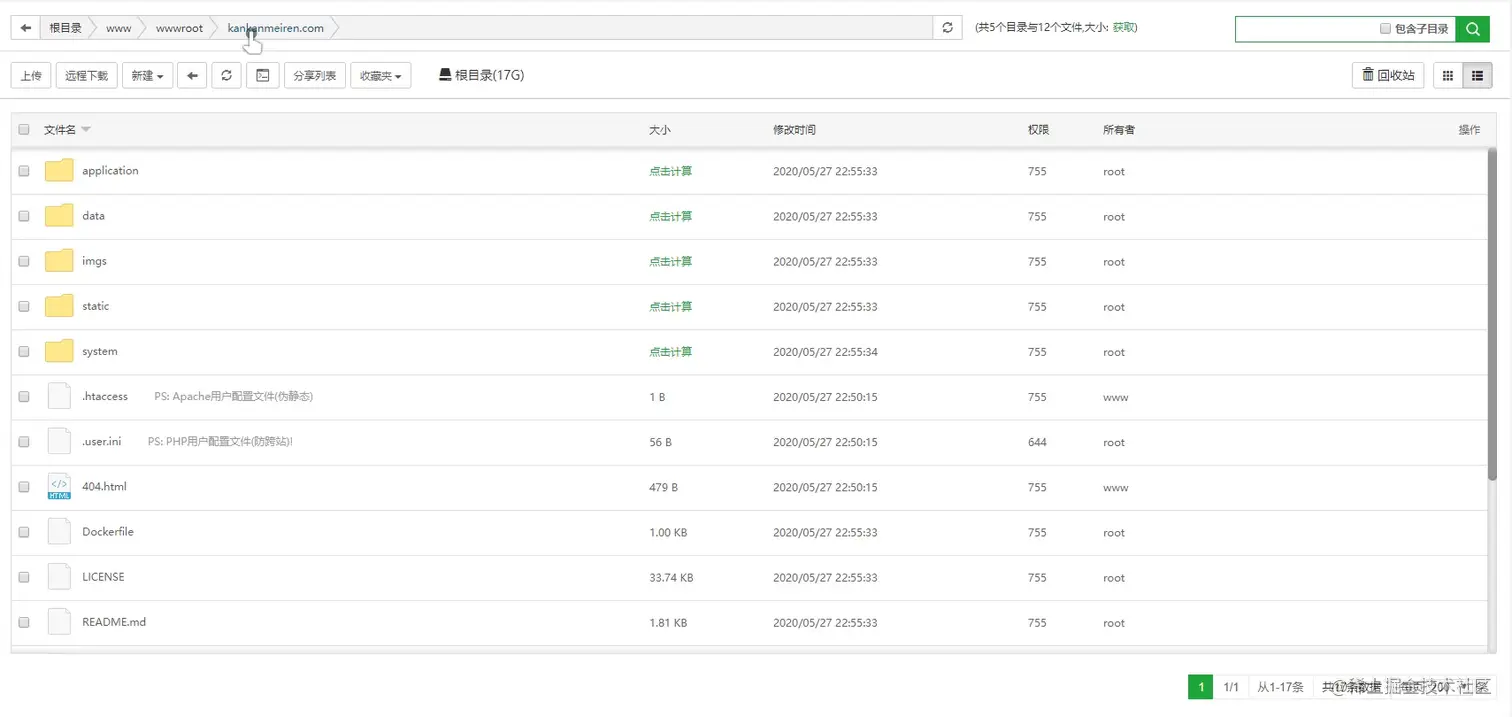1512x717 pixels.
Task: Click kankanmeiren.com breadcrumb segment
Action: pos(276,28)
